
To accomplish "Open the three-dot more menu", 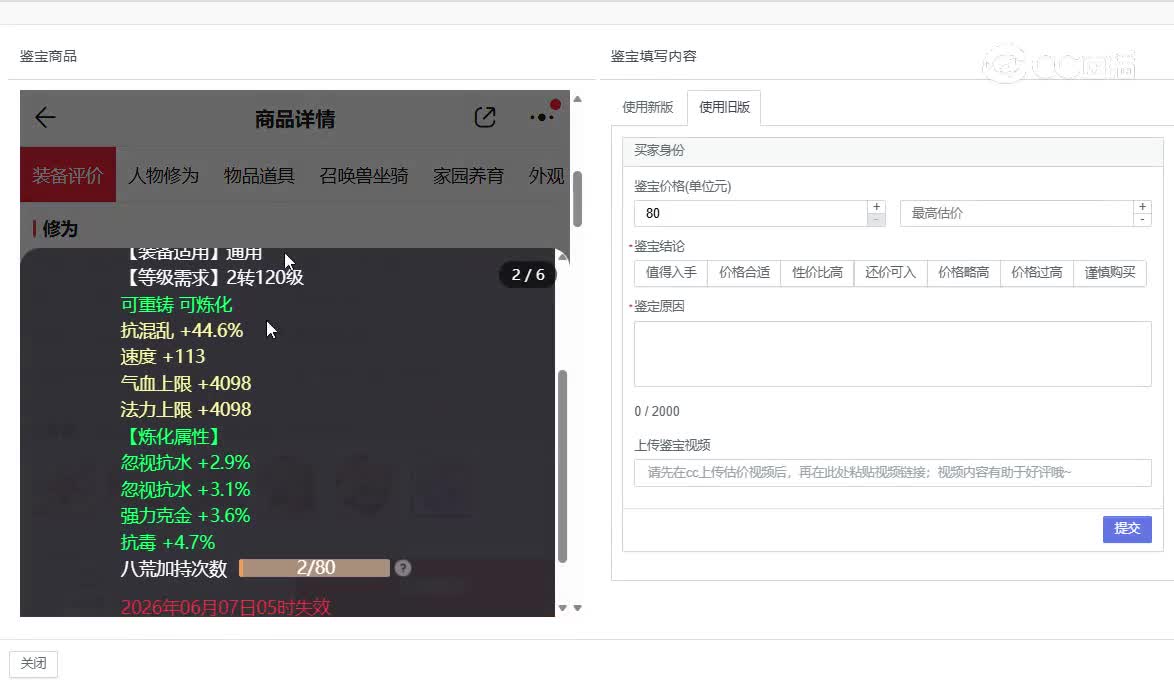I will 541,118.
